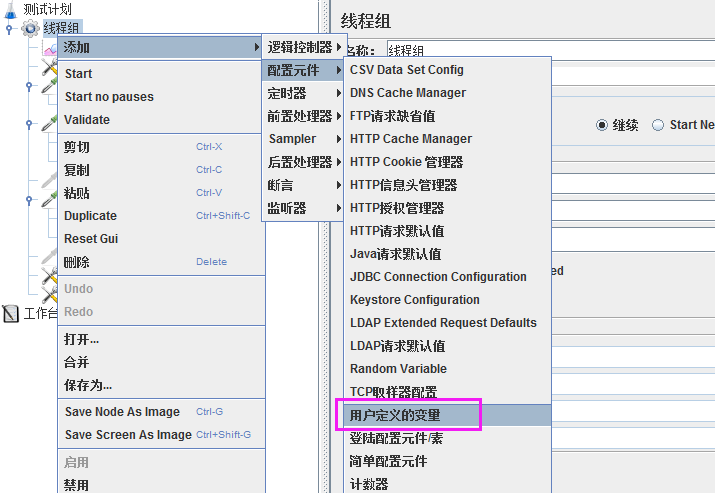
Task: Add CSV Data Set Config
Action: tap(447, 70)
